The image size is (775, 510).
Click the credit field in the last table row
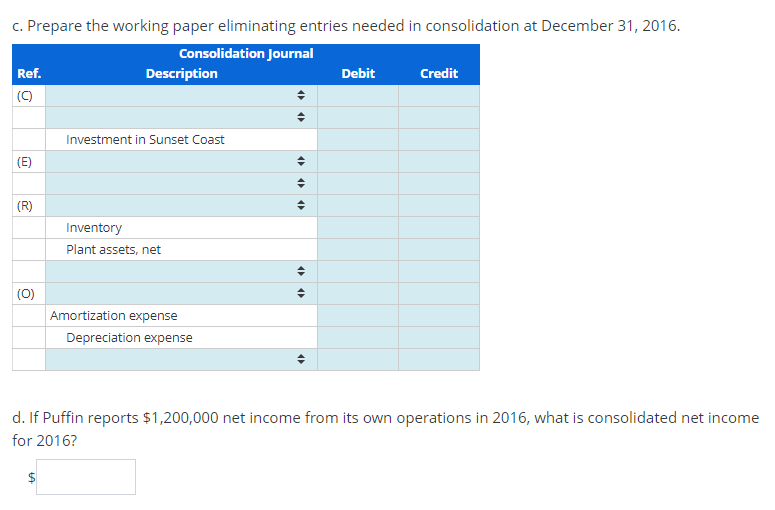tap(439, 360)
